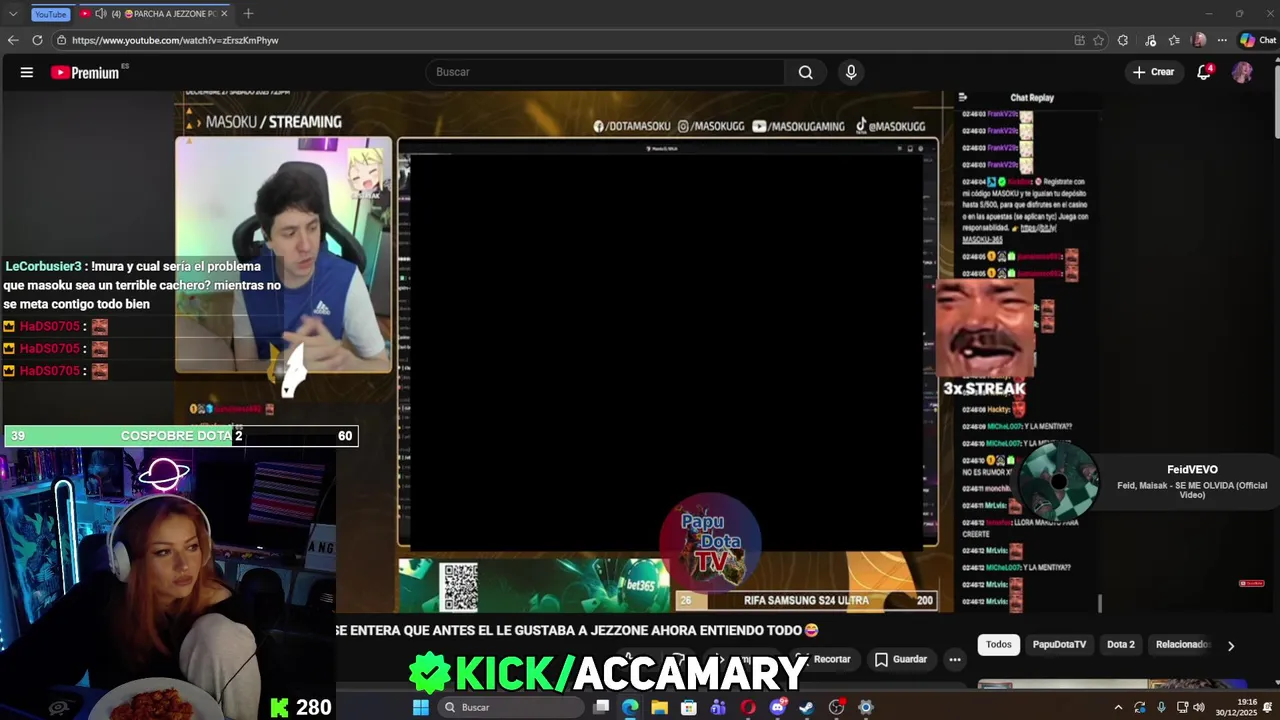This screenshot has height=720, width=1280.
Task: Click the Recortar clip button
Action: pos(823,659)
